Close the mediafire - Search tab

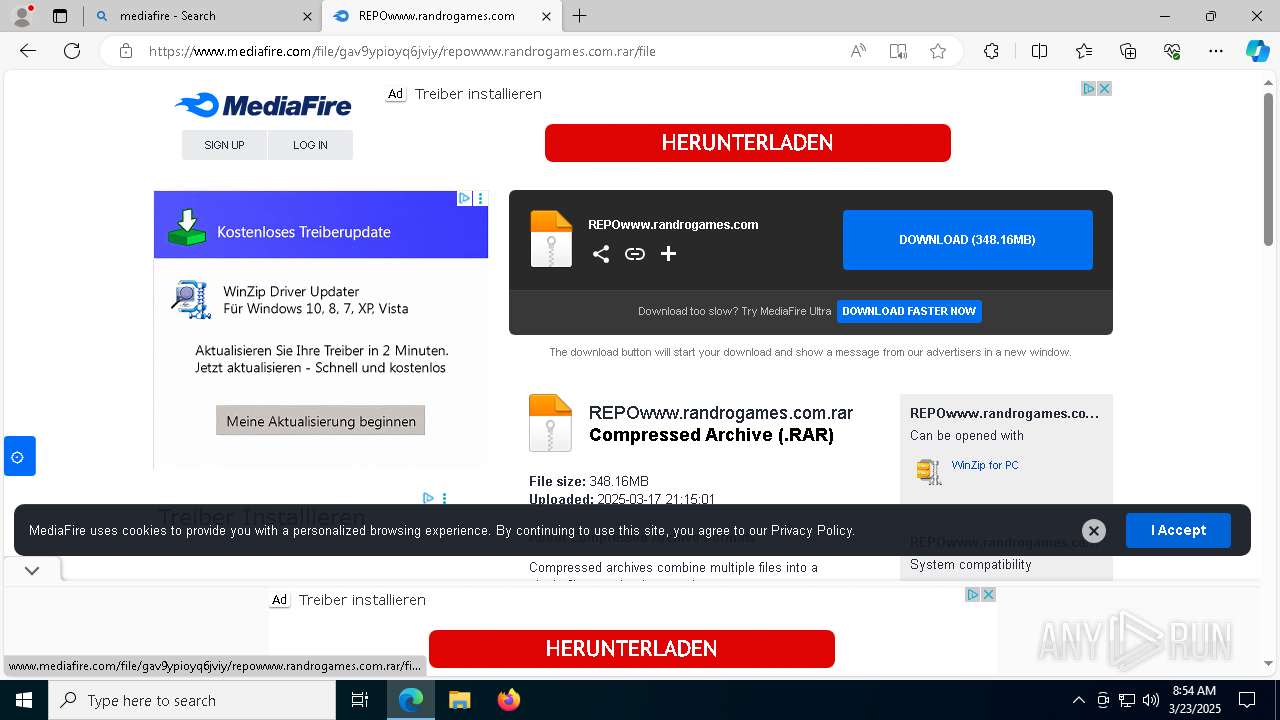307,16
